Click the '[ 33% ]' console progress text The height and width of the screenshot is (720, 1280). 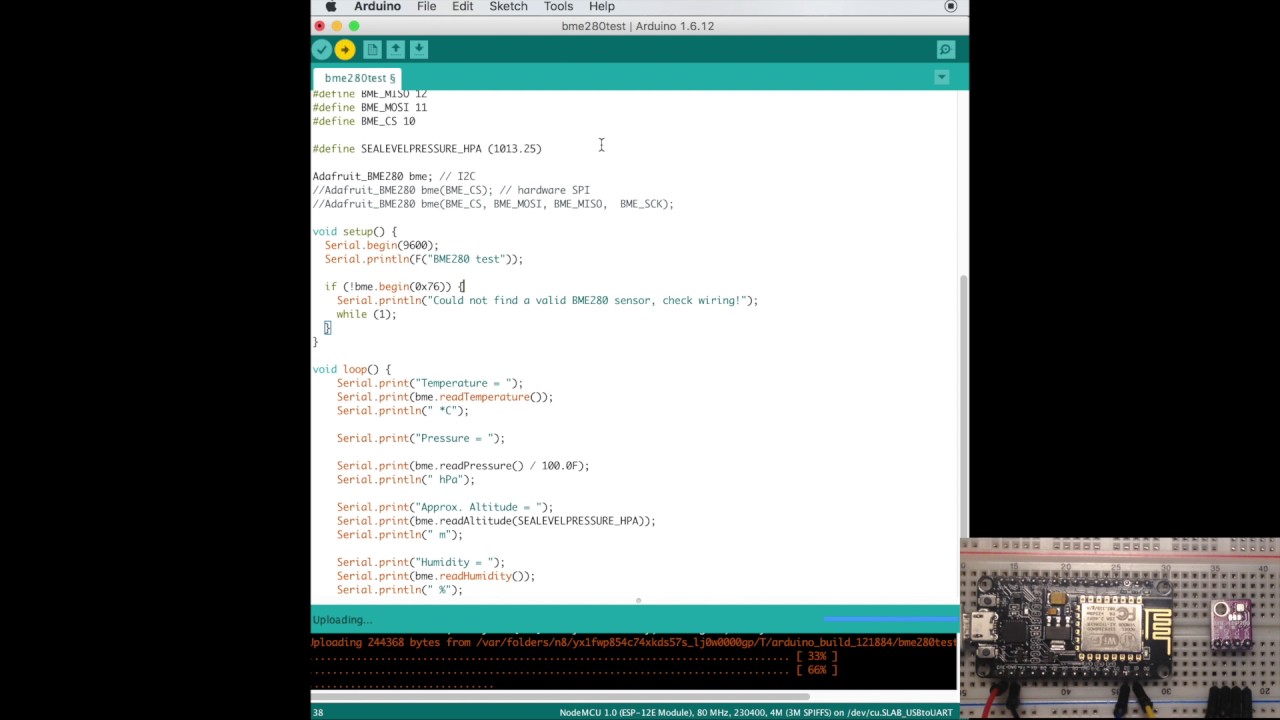point(816,657)
